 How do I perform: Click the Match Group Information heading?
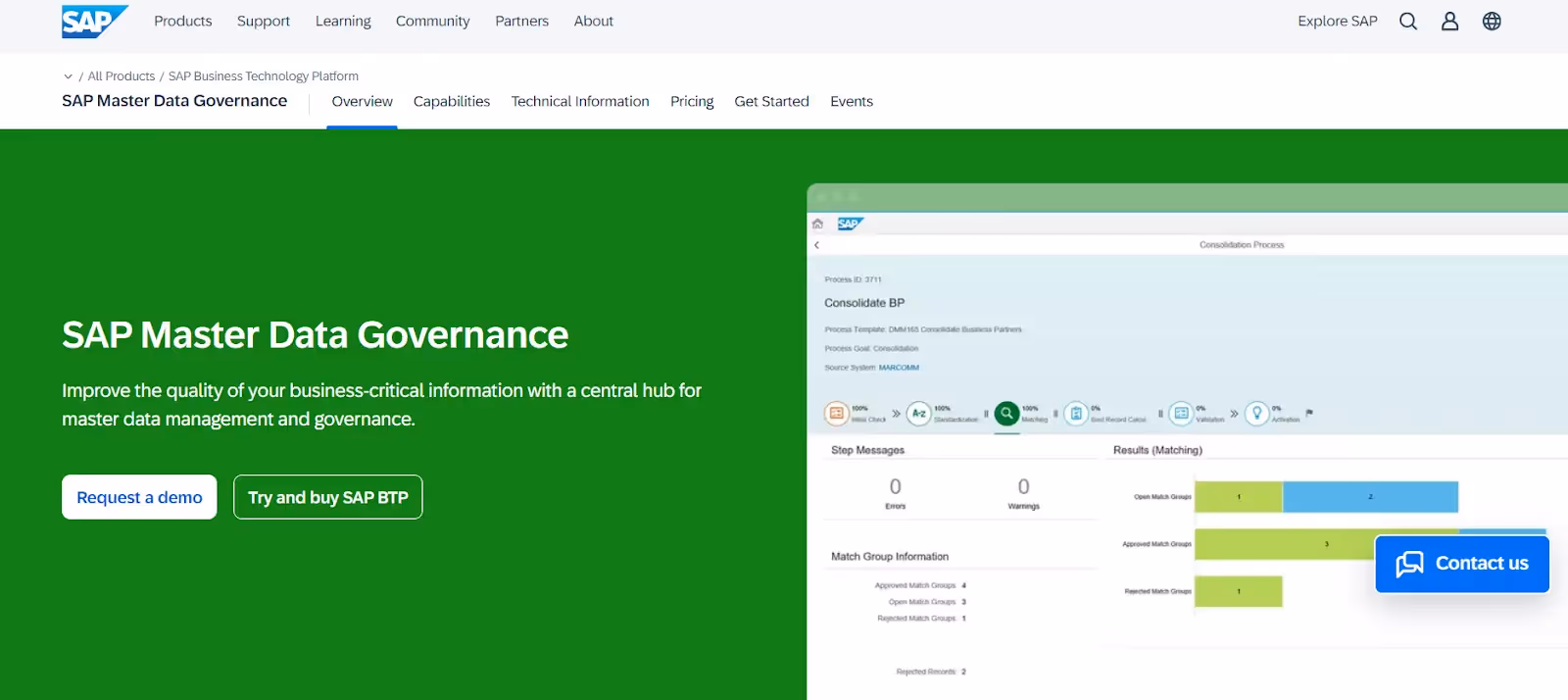click(890, 556)
